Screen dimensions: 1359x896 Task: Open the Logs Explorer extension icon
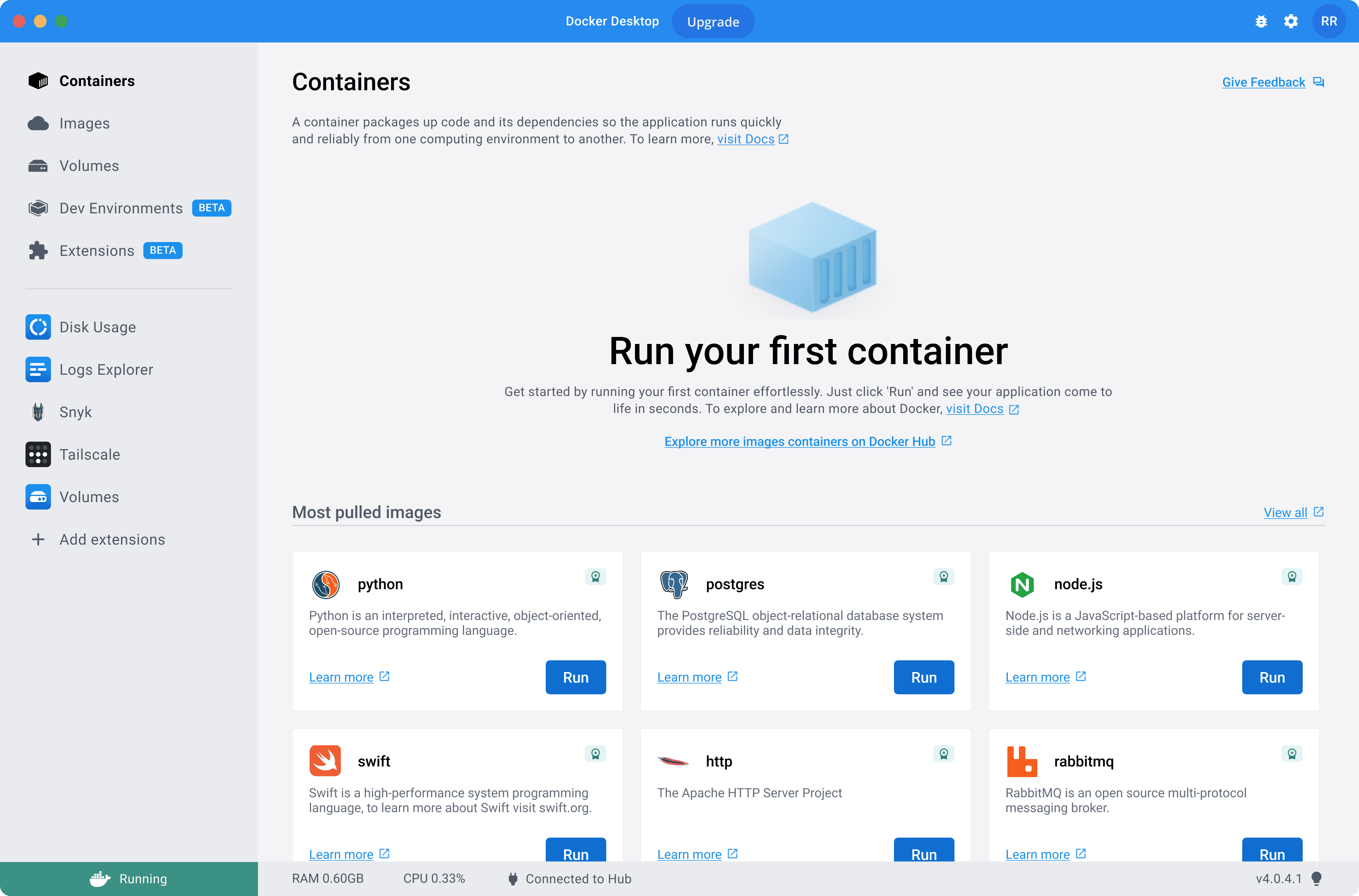(x=38, y=369)
